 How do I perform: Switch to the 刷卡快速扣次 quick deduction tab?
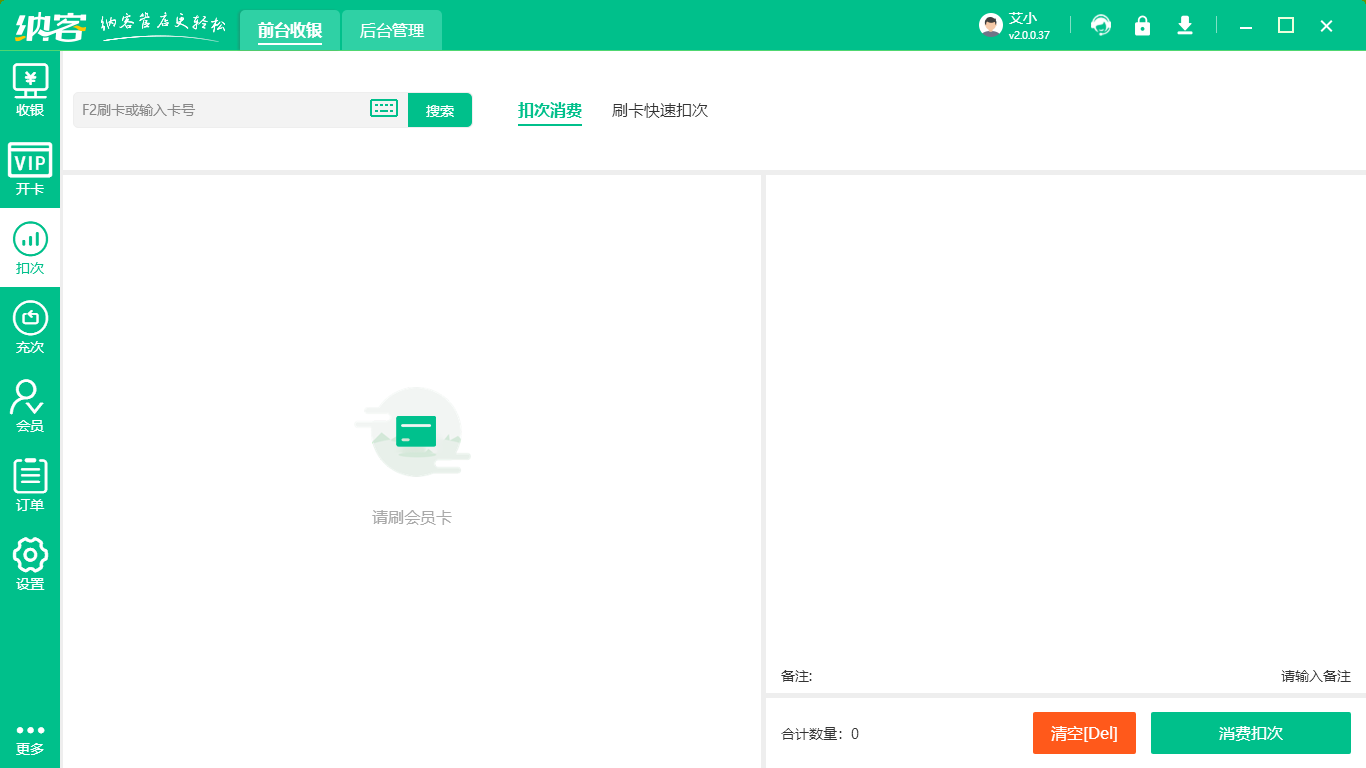pos(659,110)
